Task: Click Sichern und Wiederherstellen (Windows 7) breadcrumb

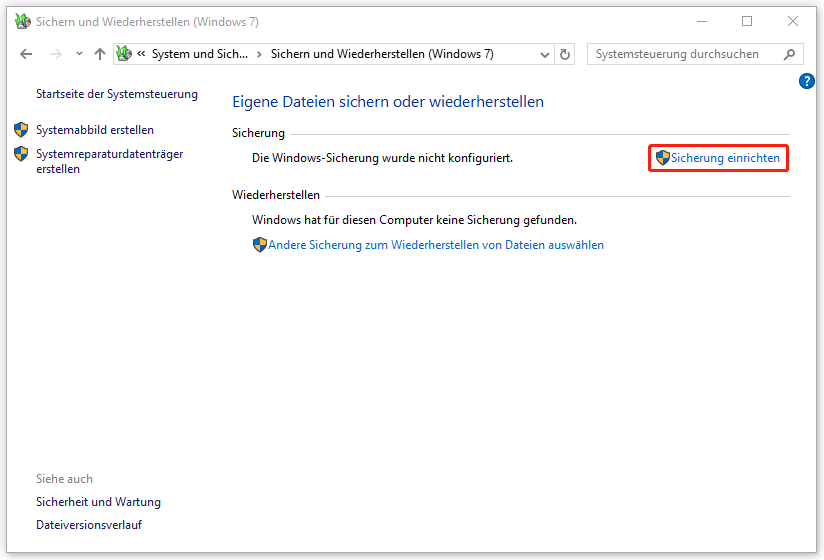Action: tap(382, 54)
